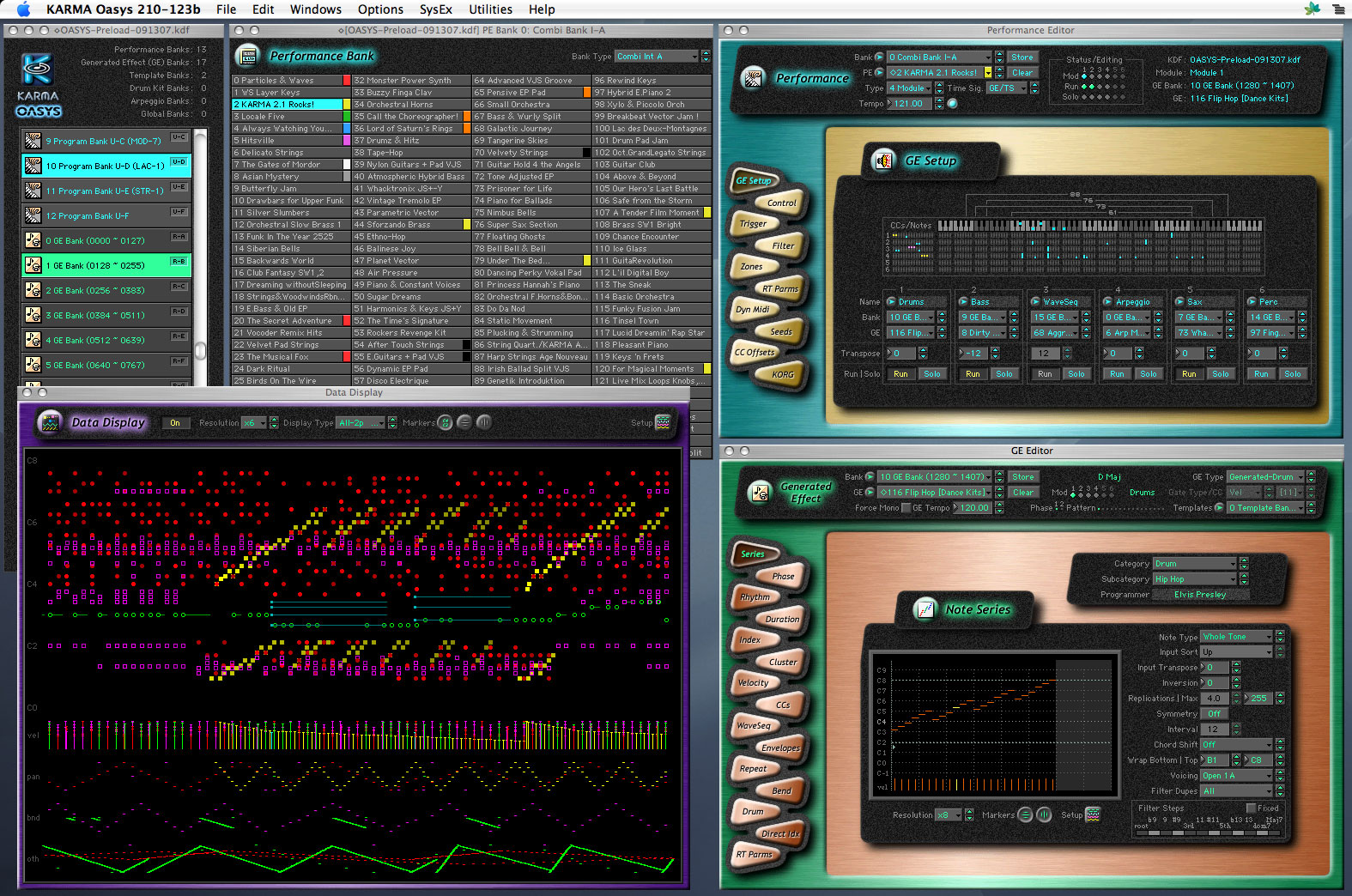Open the Note Type Whole Tone dropdown
The height and width of the screenshot is (896, 1352).
[1236, 637]
